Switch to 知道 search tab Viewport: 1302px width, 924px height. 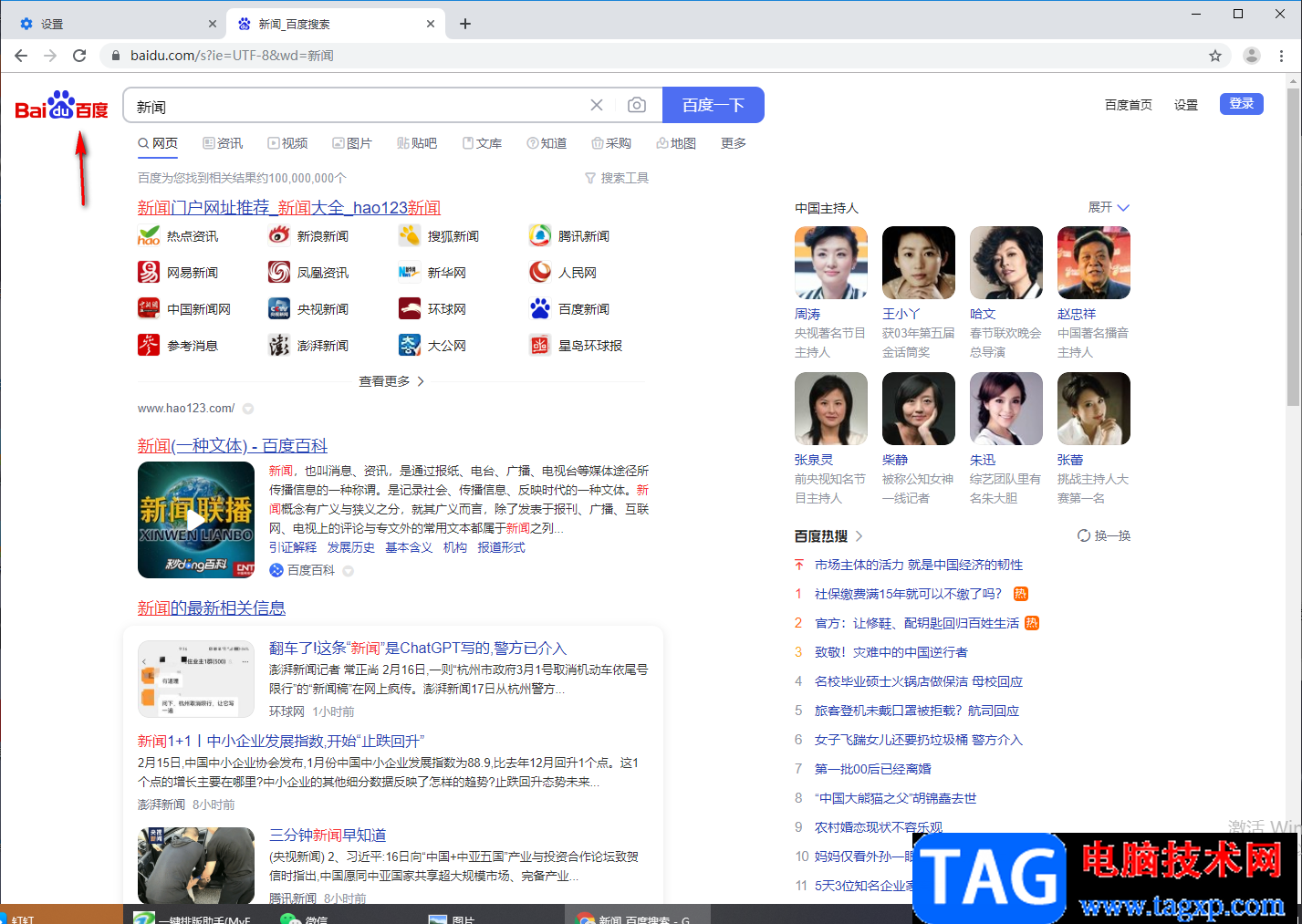[547, 143]
